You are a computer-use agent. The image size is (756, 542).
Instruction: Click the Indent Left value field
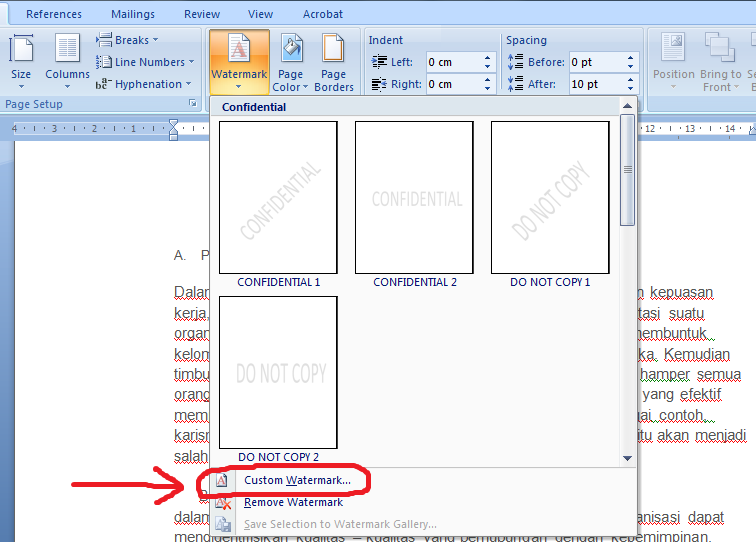pos(454,62)
